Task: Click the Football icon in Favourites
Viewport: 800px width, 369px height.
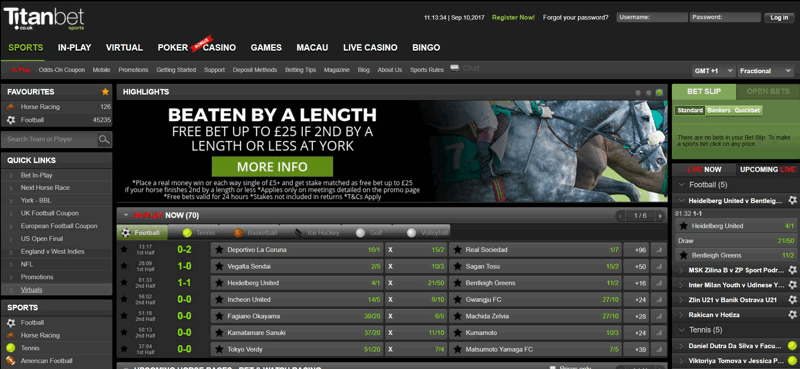Action: 11,120
